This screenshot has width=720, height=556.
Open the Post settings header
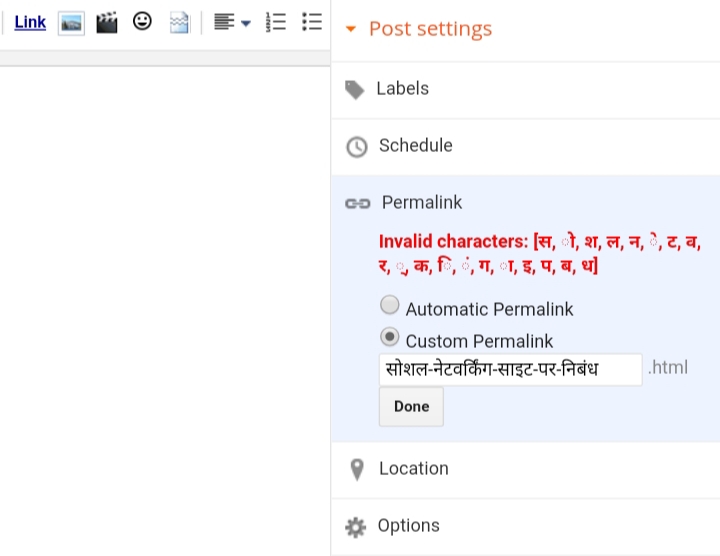click(430, 29)
